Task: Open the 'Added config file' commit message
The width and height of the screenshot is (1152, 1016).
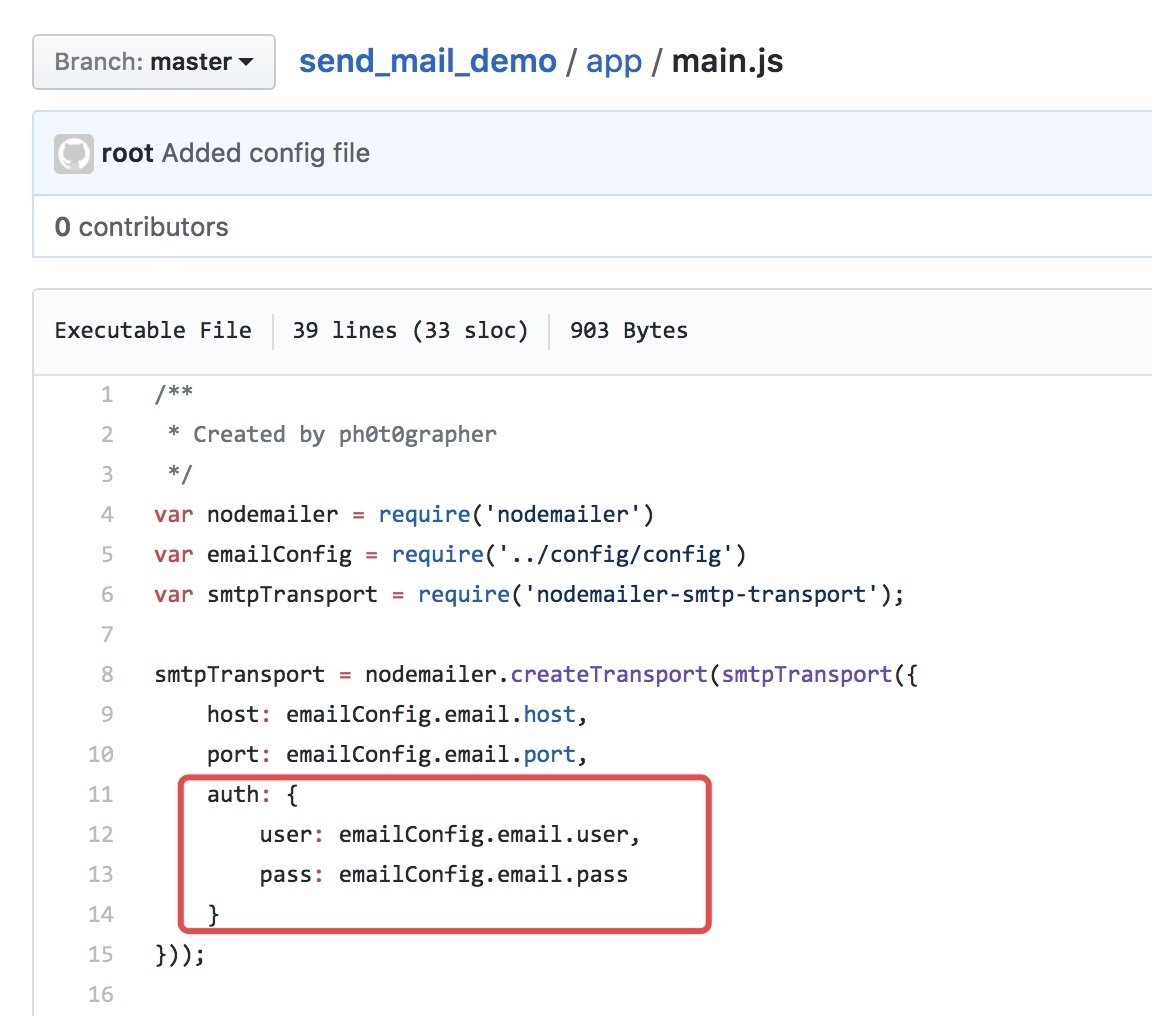Action: (265, 154)
